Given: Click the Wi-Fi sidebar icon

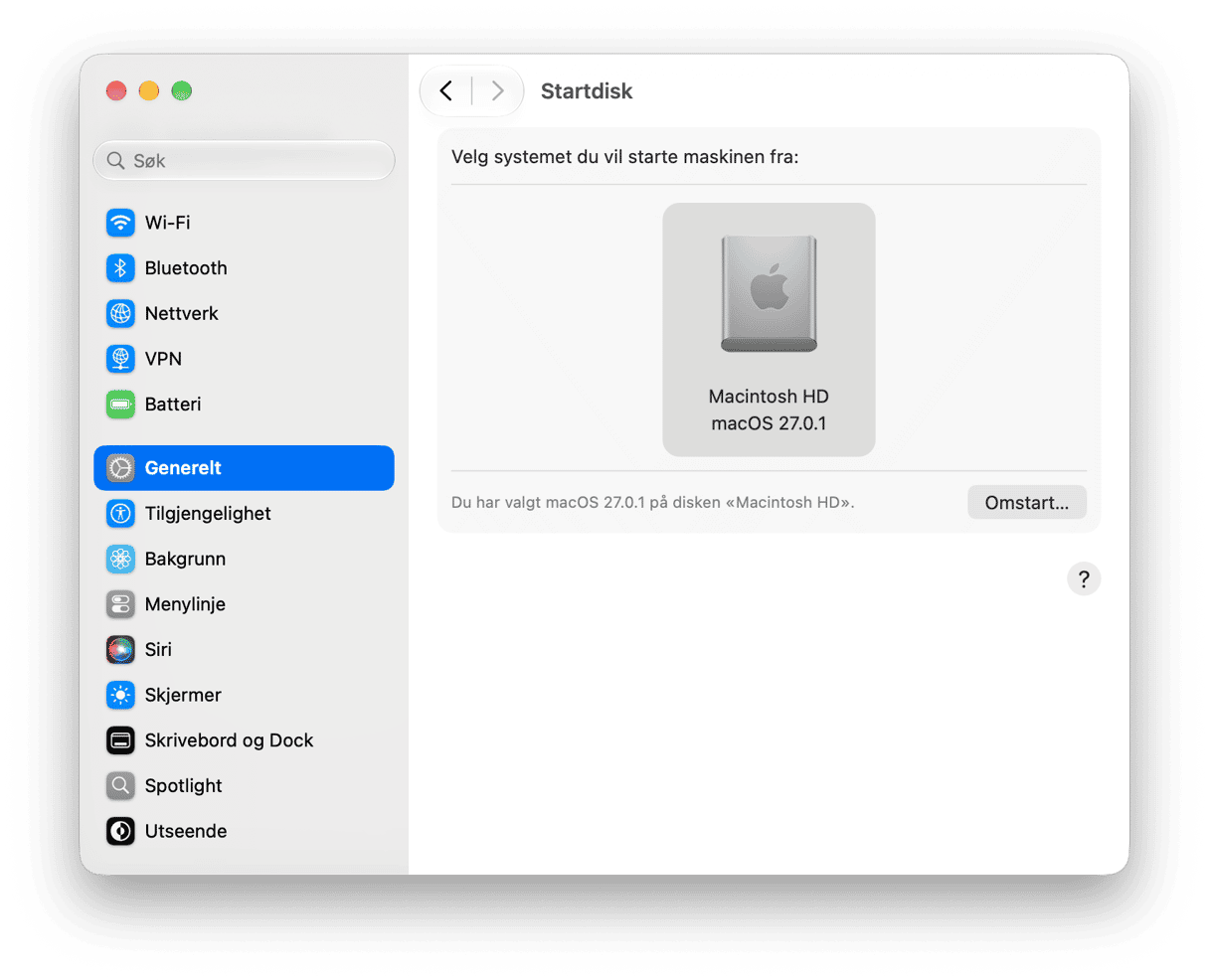Looking at the screenshot, I should 120,223.
